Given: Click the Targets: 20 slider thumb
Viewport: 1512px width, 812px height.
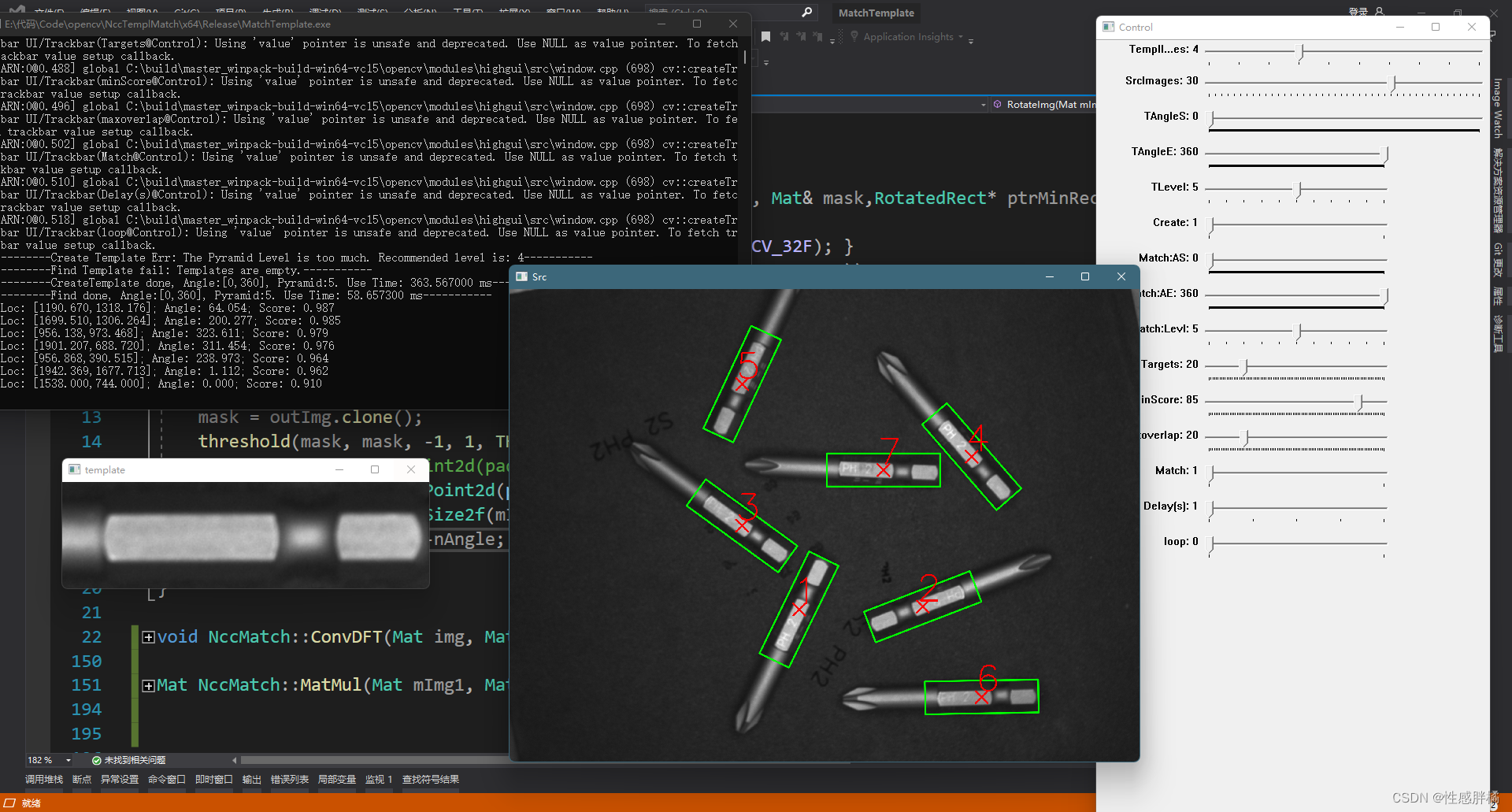Looking at the screenshot, I should click(1245, 367).
